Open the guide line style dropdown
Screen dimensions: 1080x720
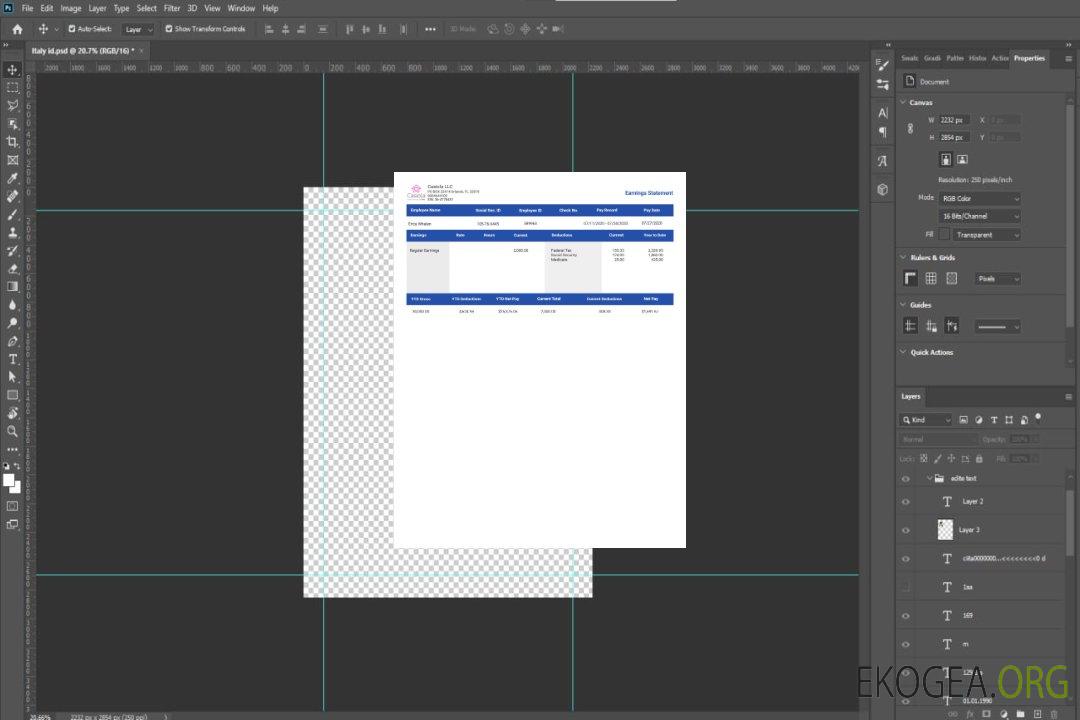pyautogui.click(x=997, y=327)
